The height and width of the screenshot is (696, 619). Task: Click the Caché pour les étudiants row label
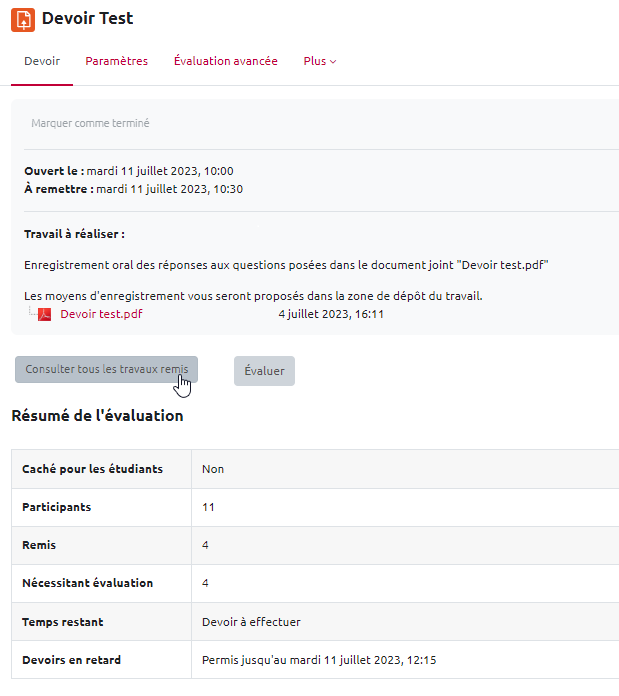pyautogui.click(x=92, y=469)
